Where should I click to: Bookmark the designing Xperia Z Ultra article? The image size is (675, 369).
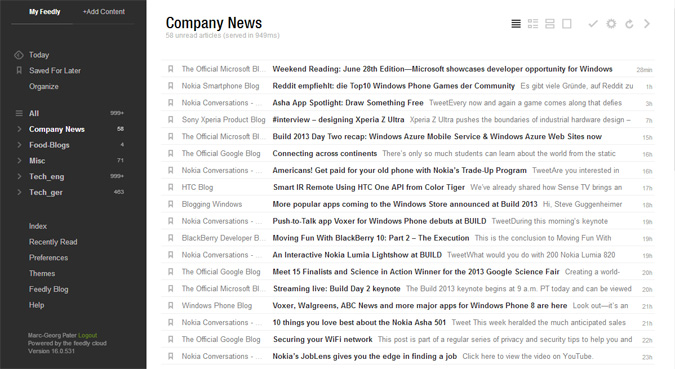[170, 120]
